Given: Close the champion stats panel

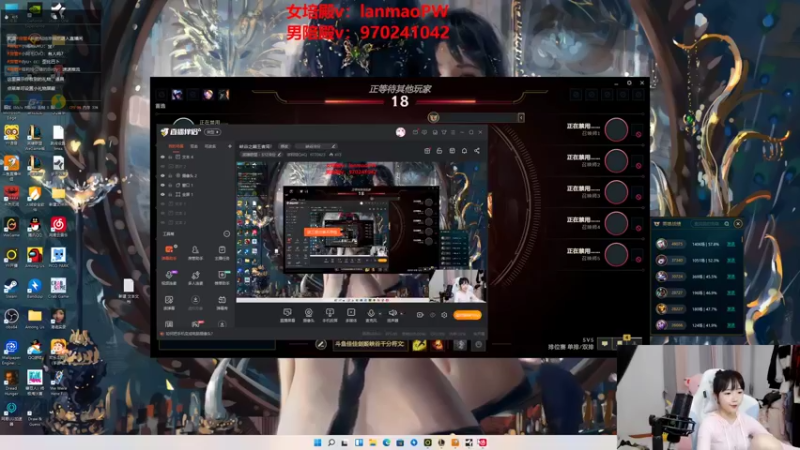Looking at the screenshot, I should coord(738,223).
